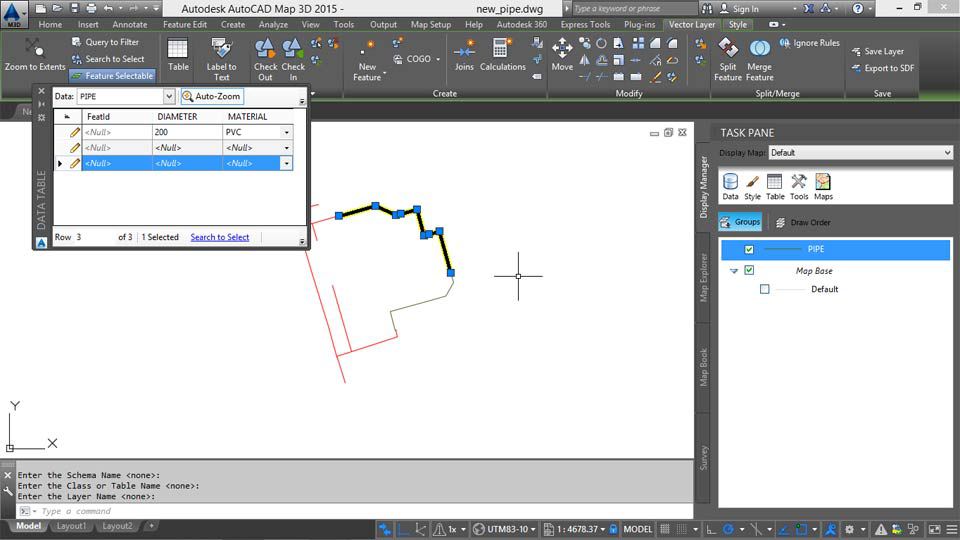
Task: Click the workspace gear icon in status bar
Action: (x=849, y=530)
